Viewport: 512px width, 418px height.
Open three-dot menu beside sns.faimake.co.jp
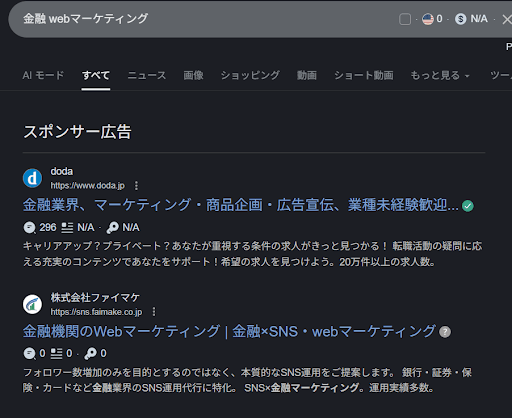click(x=154, y=312)
